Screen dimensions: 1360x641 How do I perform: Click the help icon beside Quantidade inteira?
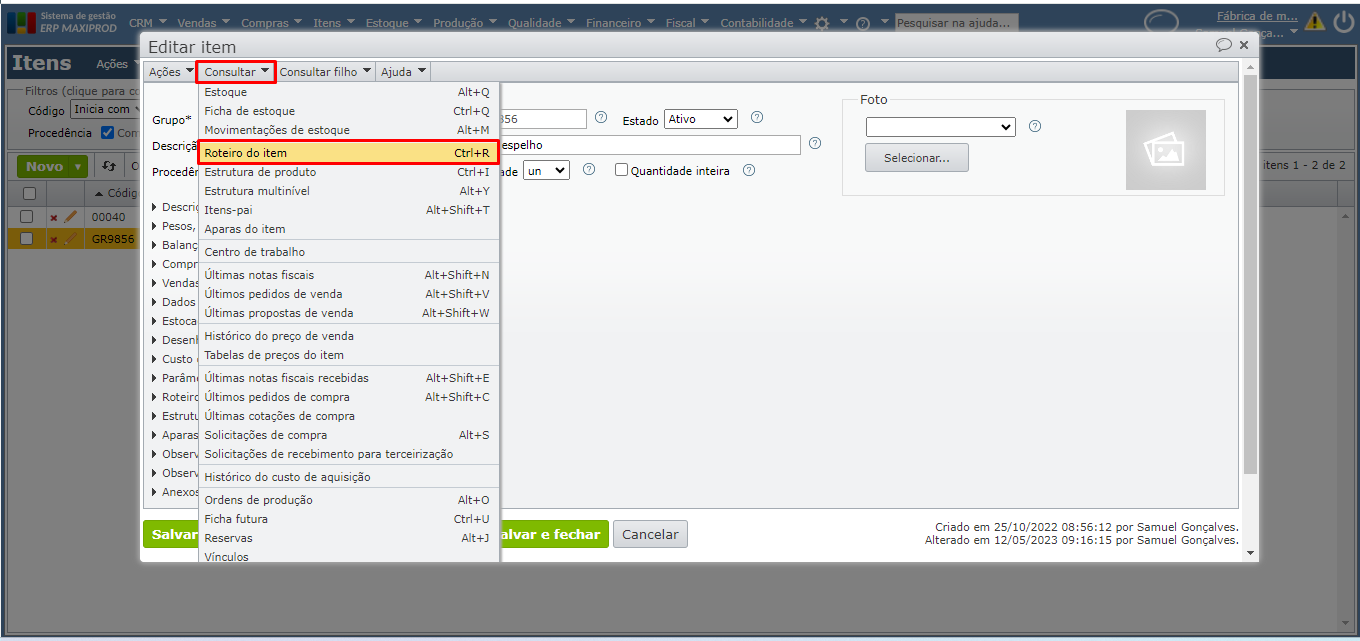tap(749, 170)
